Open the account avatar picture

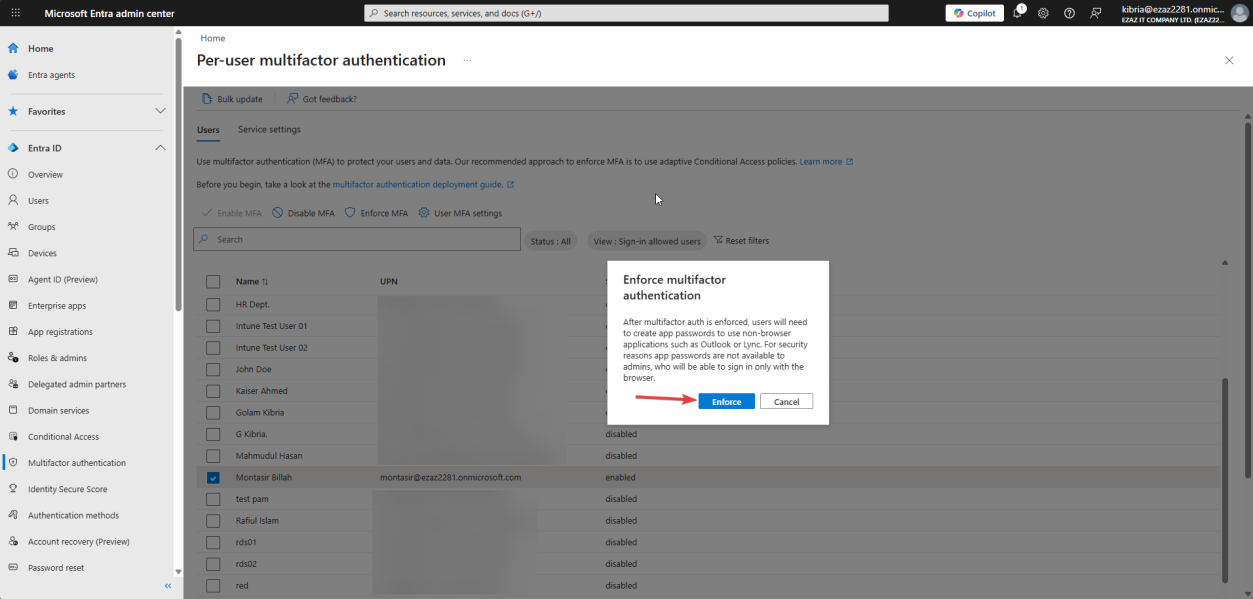pos(1239,13)
